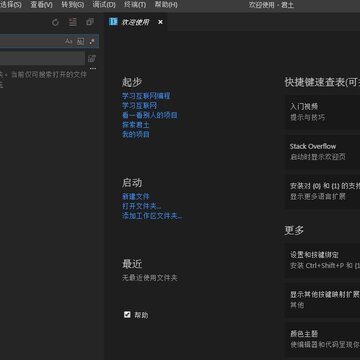
Task: Click the collapse all results icon
Action: [x=90, y=22]
